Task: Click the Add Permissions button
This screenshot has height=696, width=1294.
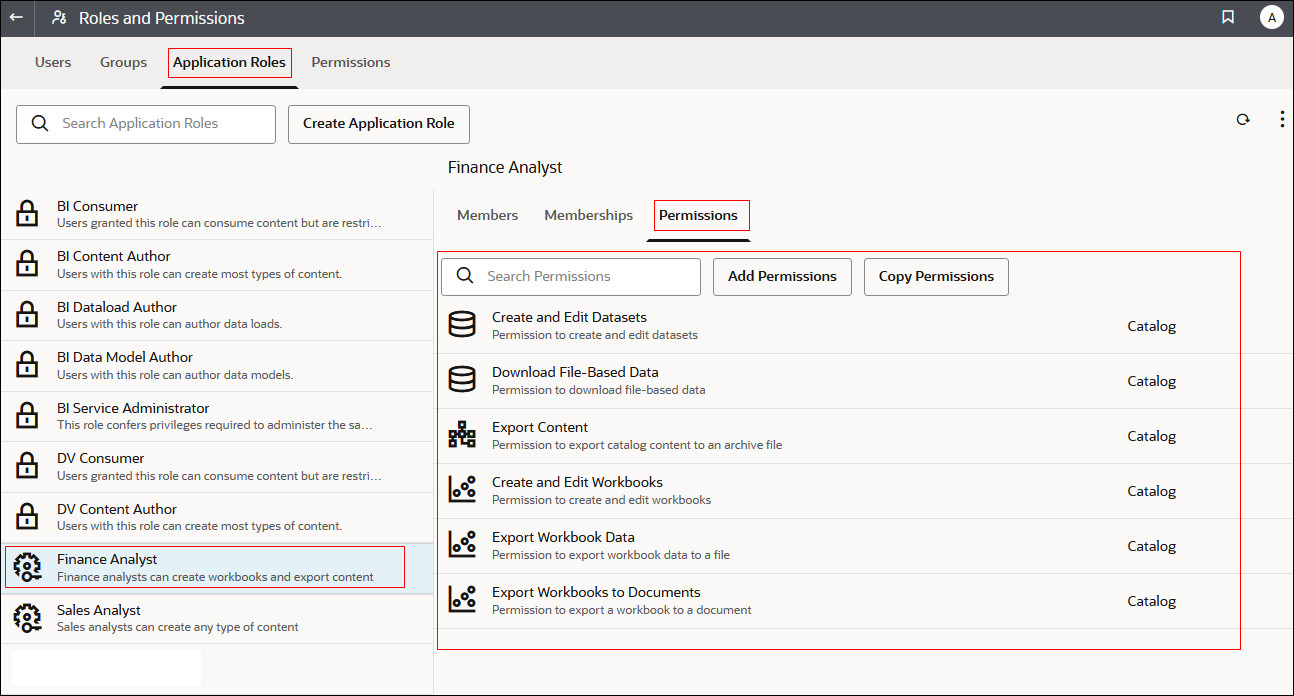Action: point(782,276)
